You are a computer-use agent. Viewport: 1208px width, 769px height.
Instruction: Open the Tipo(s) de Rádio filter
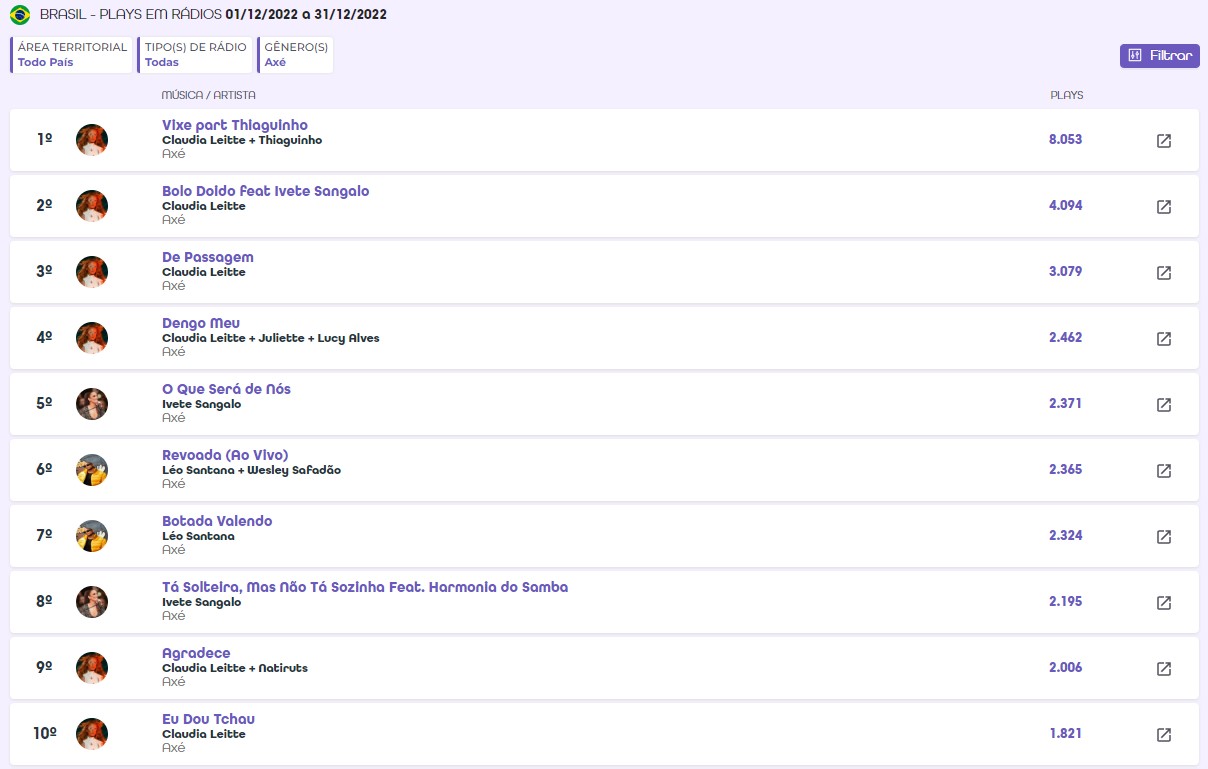point(195,55)
